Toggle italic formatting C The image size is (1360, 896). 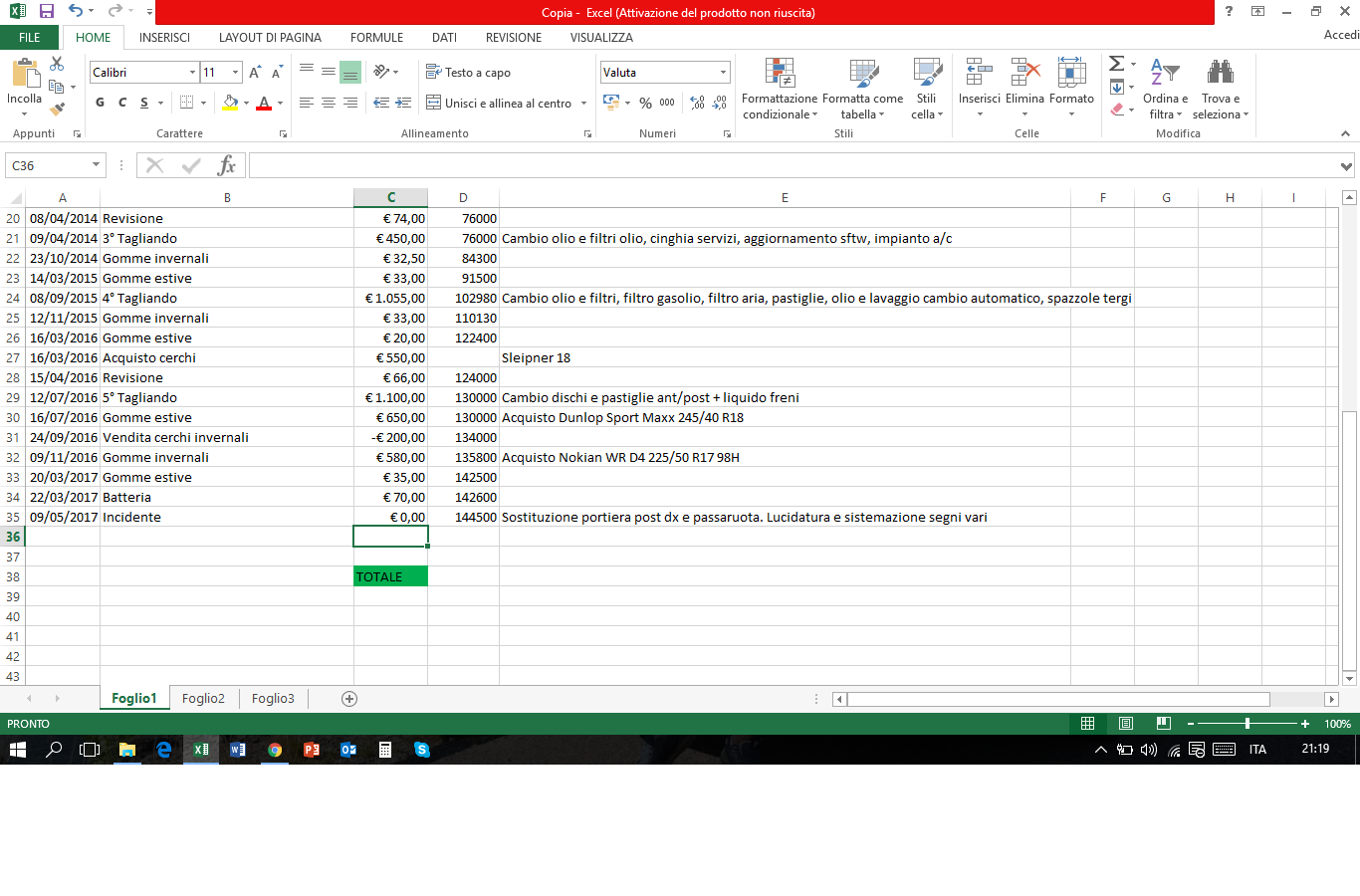pyautogui.click(x=122, y=103)
